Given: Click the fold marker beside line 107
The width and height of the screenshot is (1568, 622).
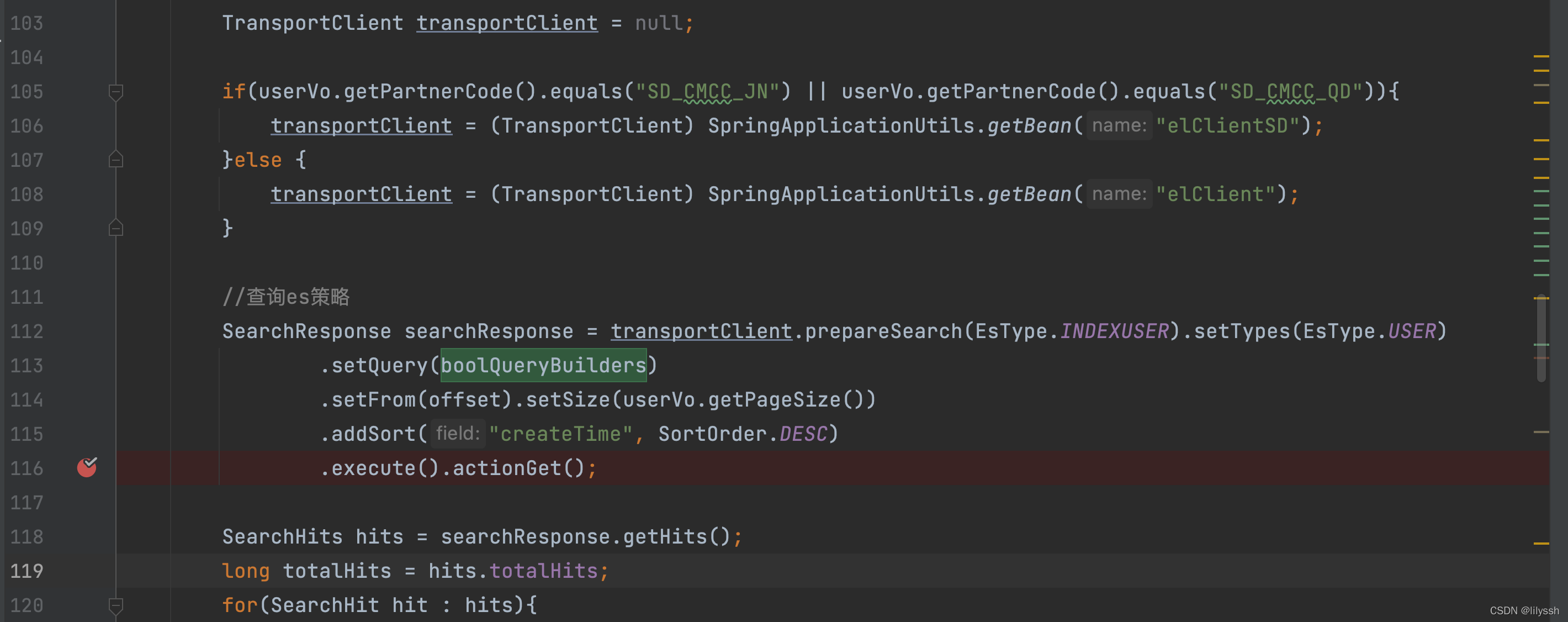Looking at the screenshot, I should [115, 160].
